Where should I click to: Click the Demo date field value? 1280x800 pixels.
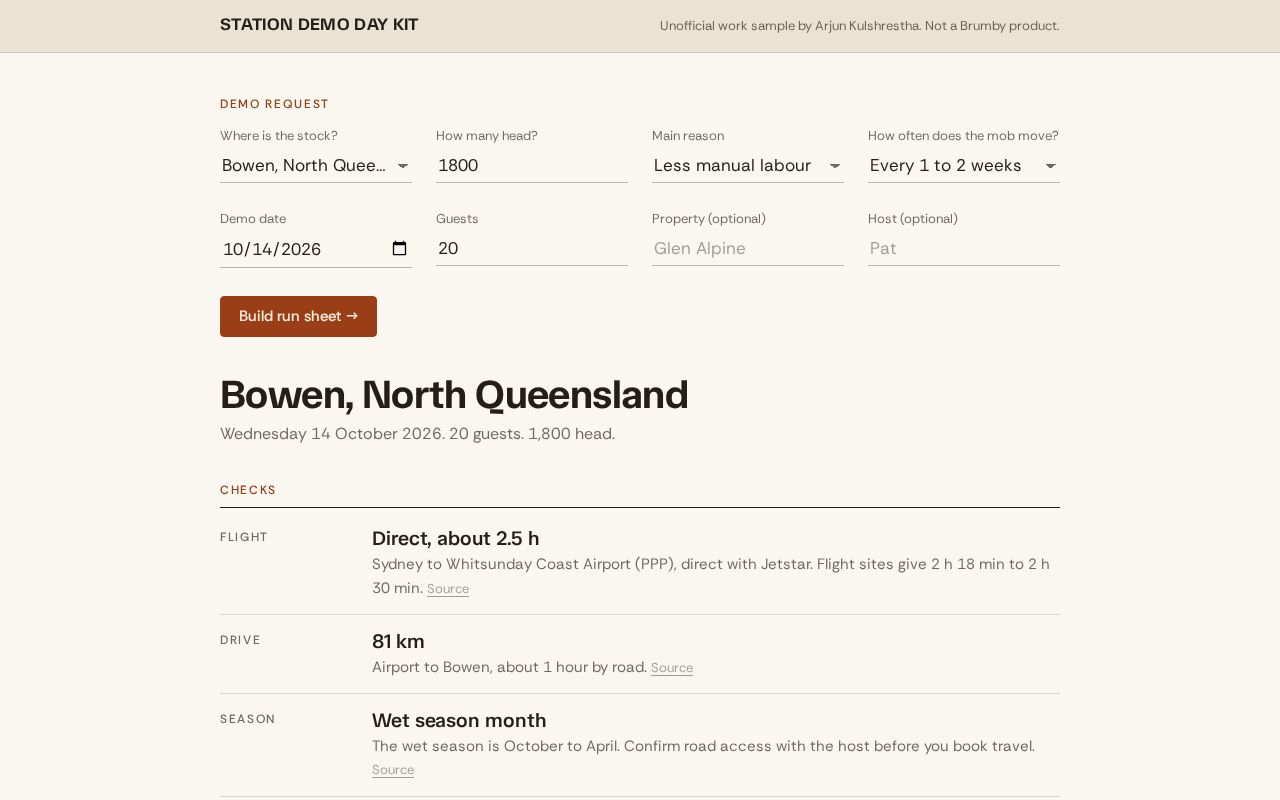[272, 249]
